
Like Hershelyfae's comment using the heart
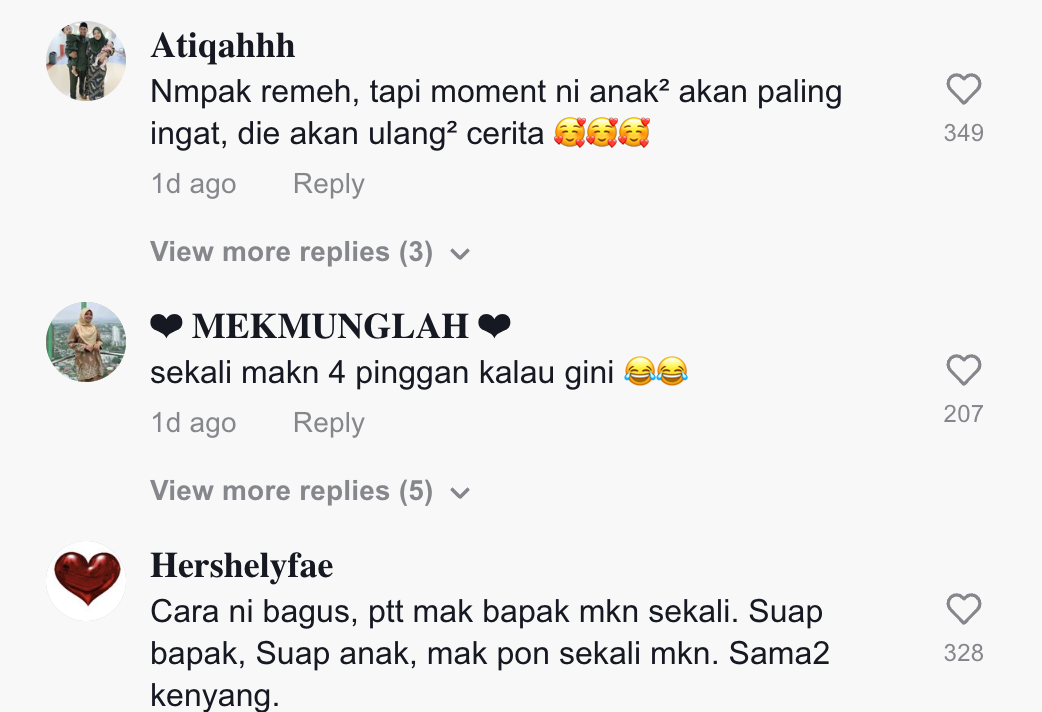point(964,609)
